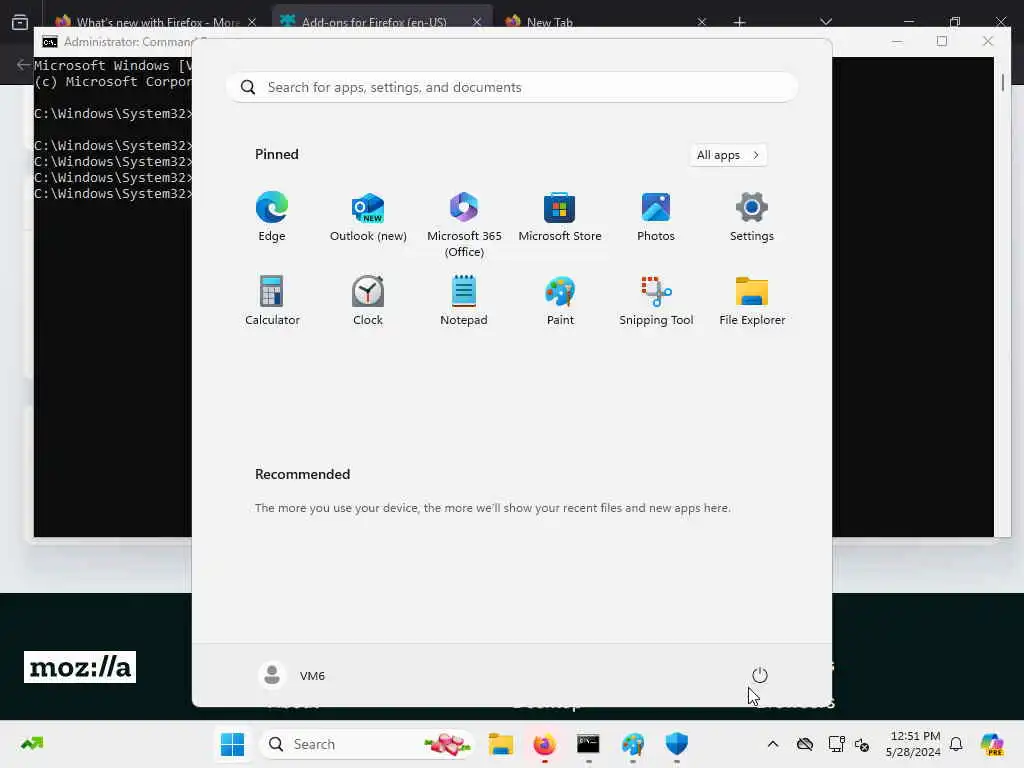The height and width of the screenshot is (768, 1024).
Task: Click the Command Prompt window title icon
Action: [50, 42]
